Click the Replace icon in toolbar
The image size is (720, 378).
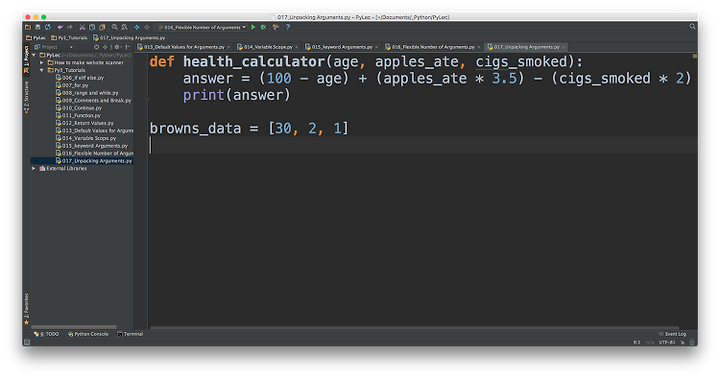(124, 28)
